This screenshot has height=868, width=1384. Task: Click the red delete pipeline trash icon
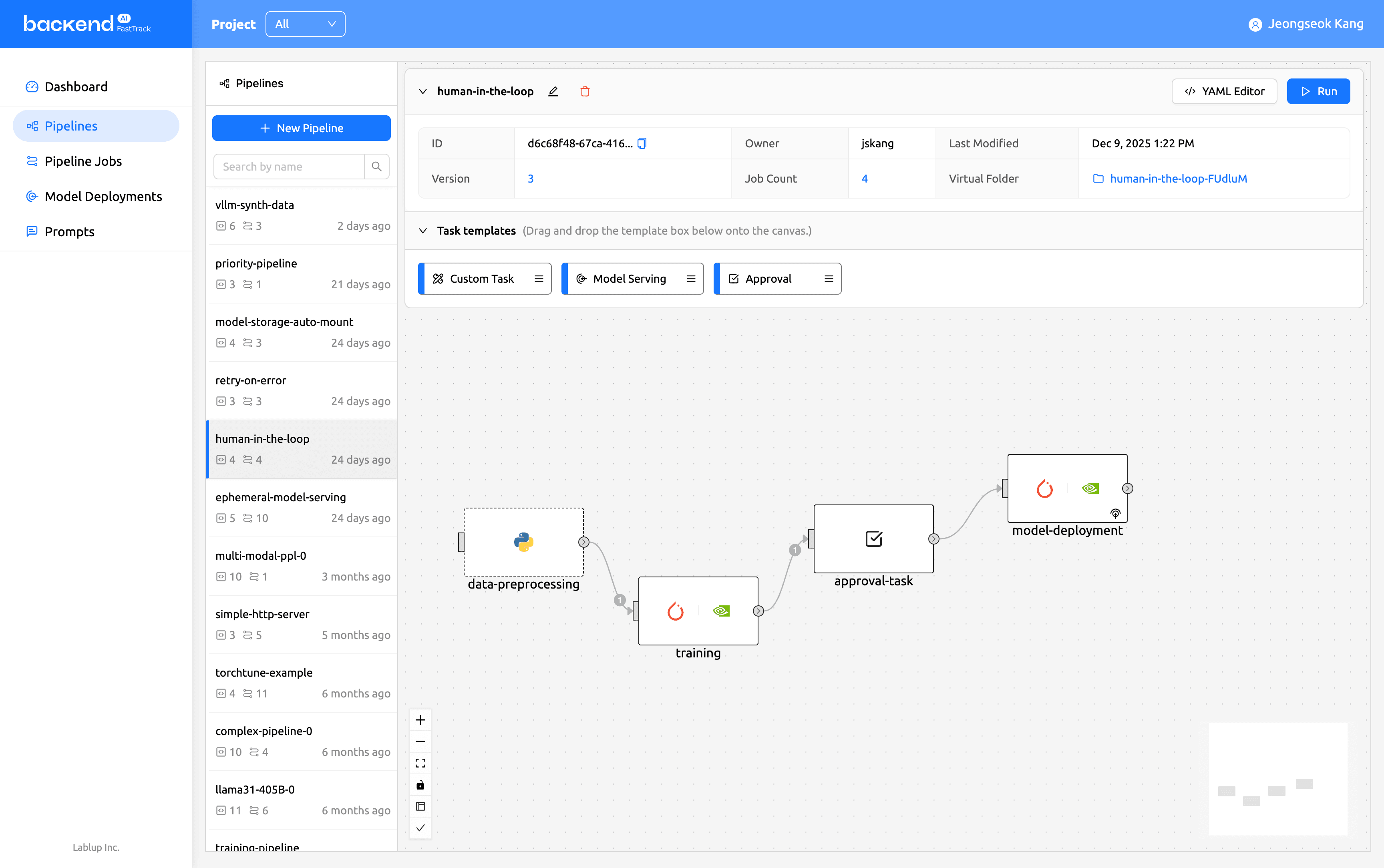tap(585, 91)
